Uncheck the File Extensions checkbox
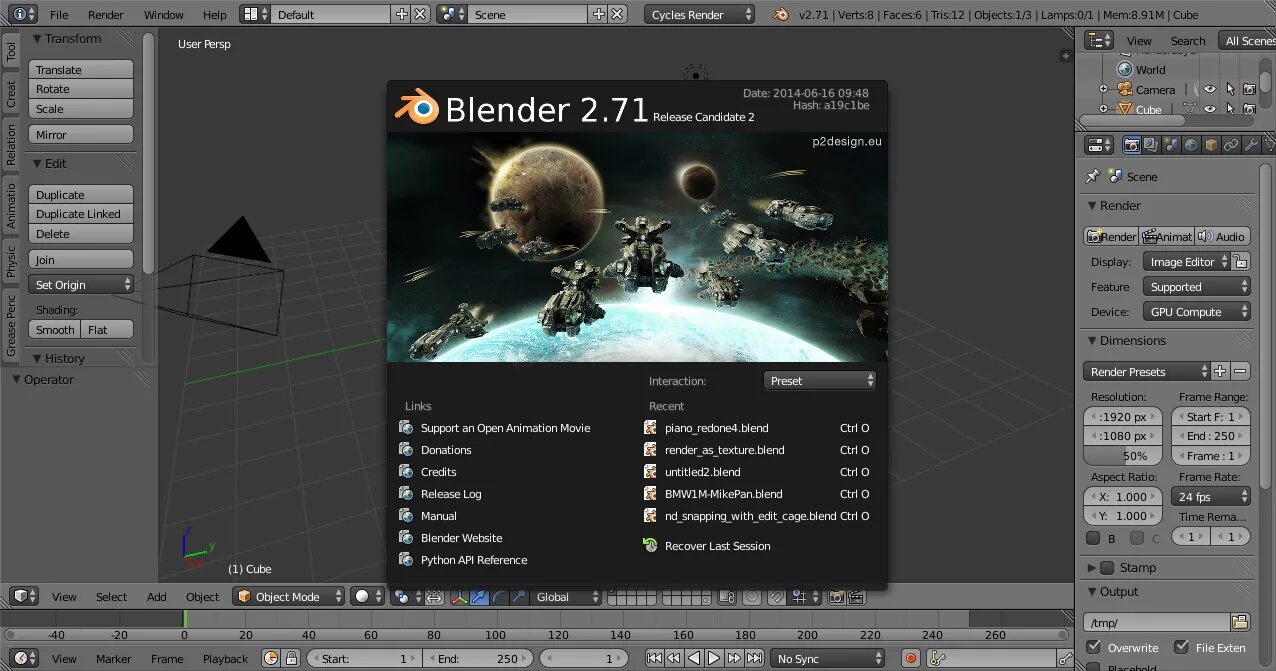 [x=1181, y=647]
